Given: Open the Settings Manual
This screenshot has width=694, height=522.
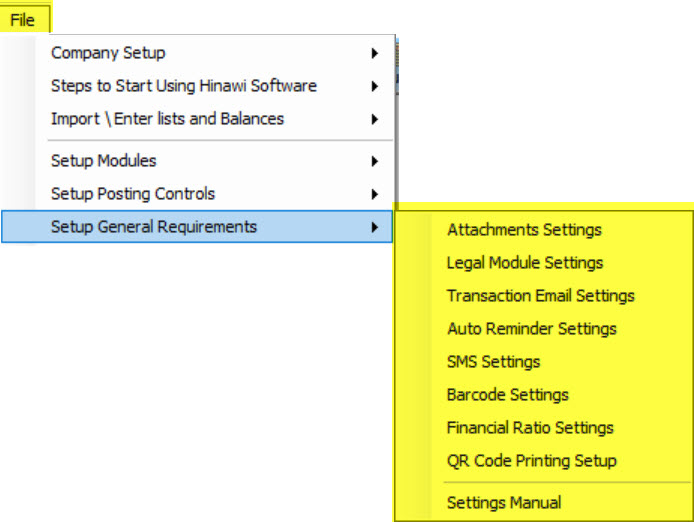Looking at the screenshot, I should 544,503.
